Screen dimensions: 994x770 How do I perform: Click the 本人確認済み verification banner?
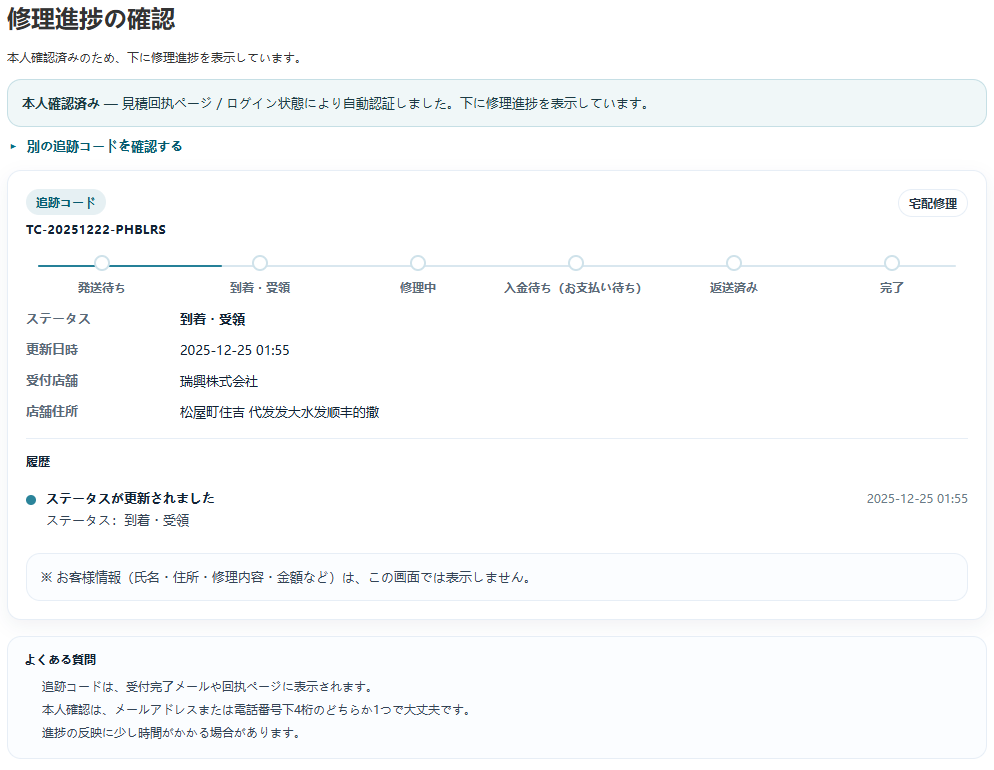(x=497, y=103)
